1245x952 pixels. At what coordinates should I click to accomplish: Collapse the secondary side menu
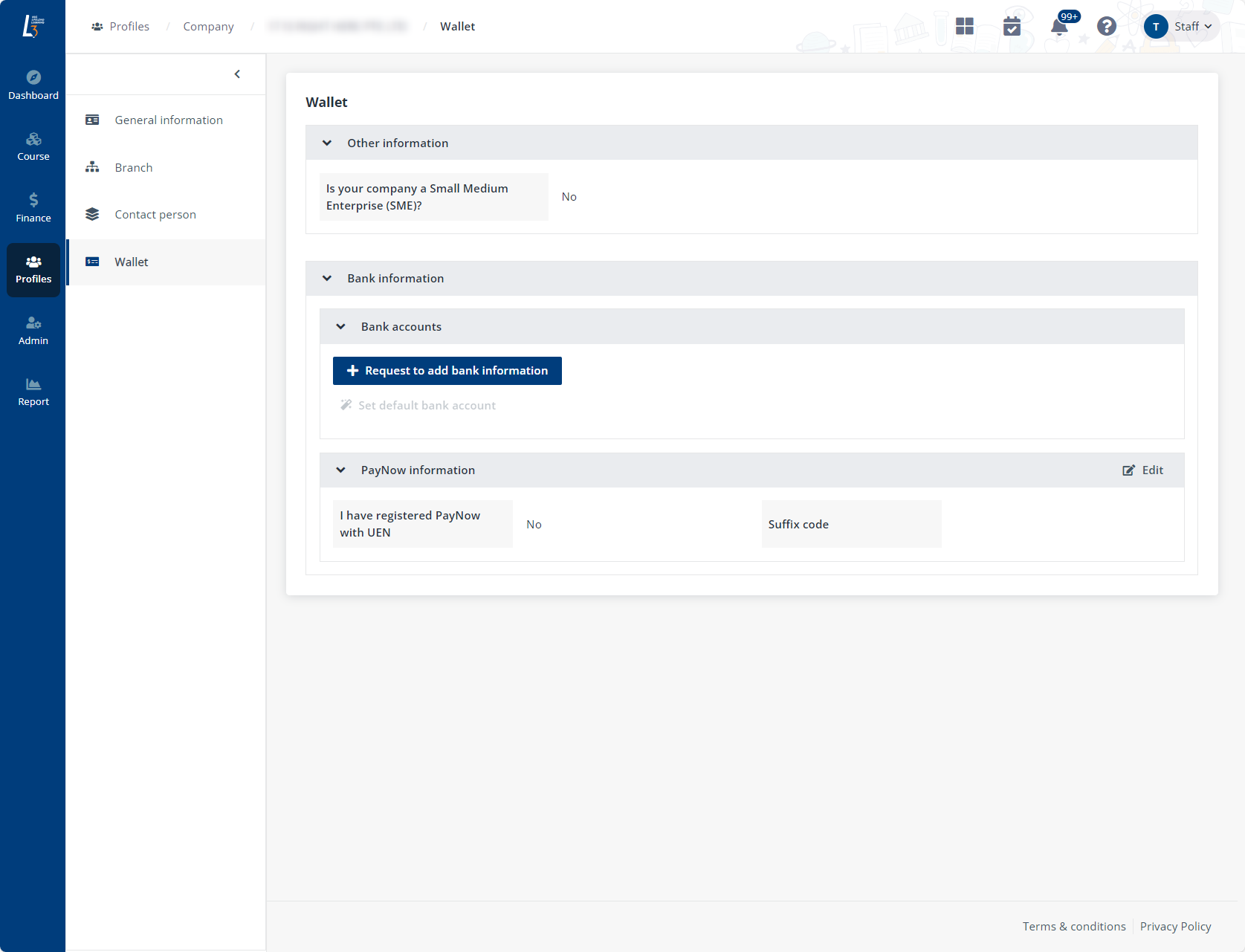237,74
